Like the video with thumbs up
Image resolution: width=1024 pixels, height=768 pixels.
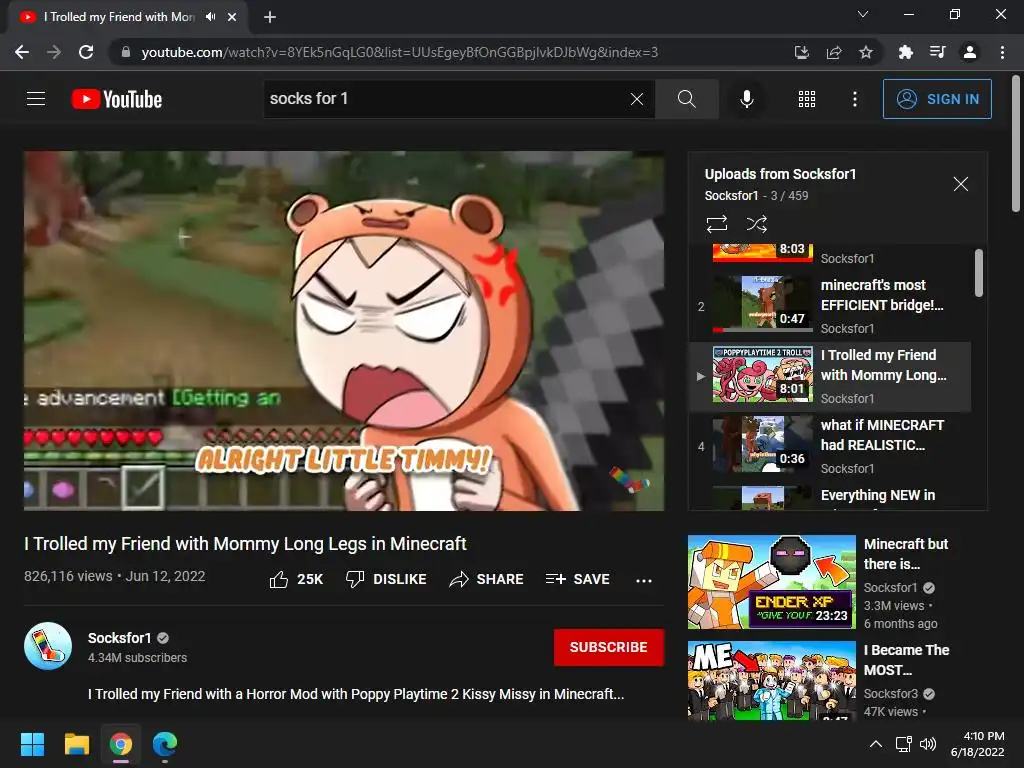pos(296,579)
